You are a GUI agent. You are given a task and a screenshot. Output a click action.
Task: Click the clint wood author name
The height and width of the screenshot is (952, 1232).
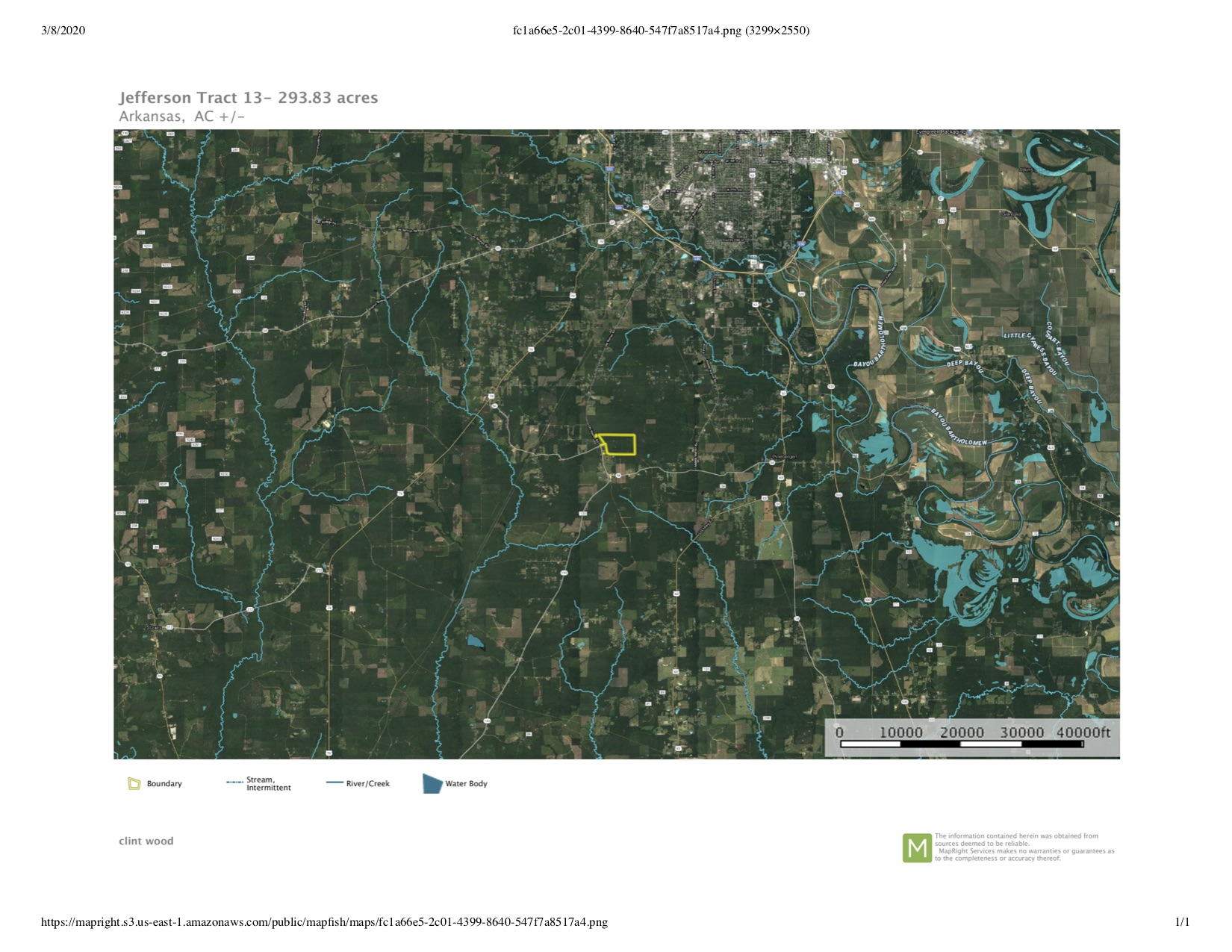tap(146, 841)
